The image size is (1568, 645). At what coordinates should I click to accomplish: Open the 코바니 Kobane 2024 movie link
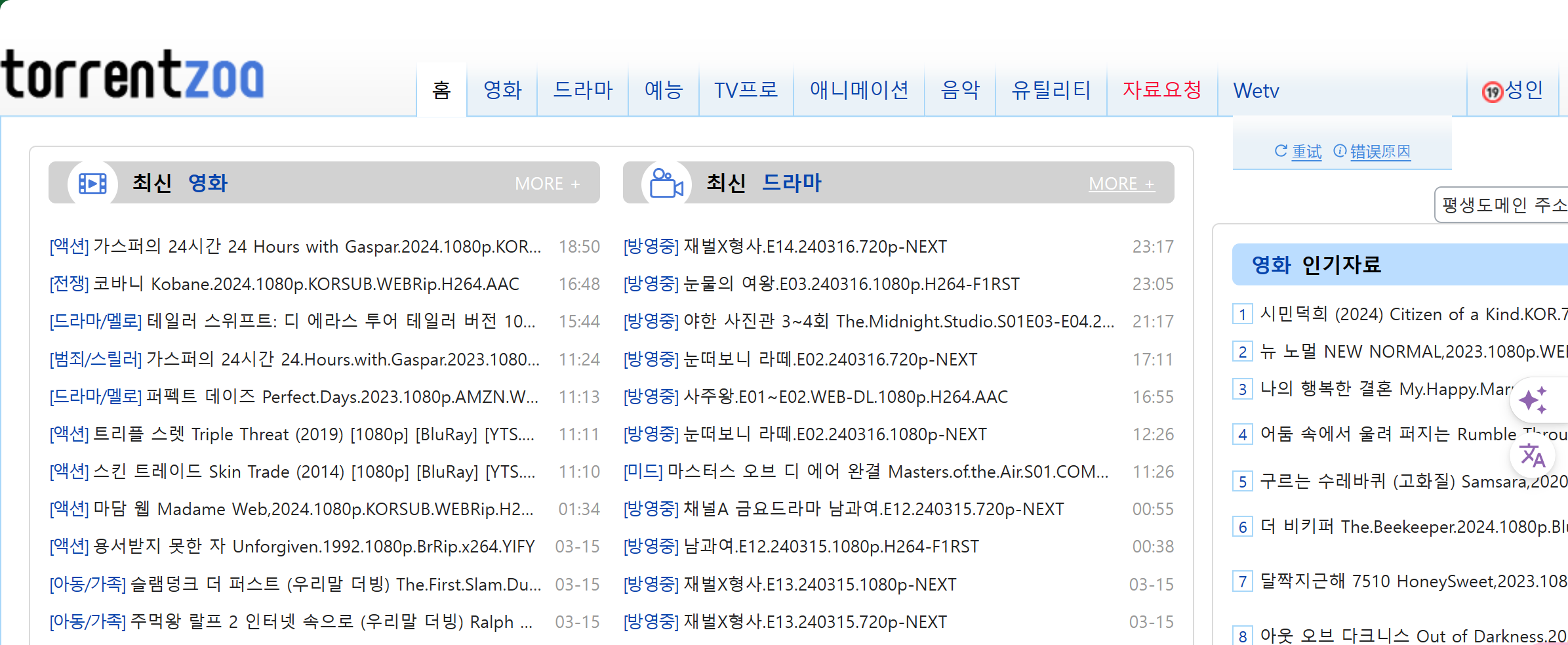306,284
